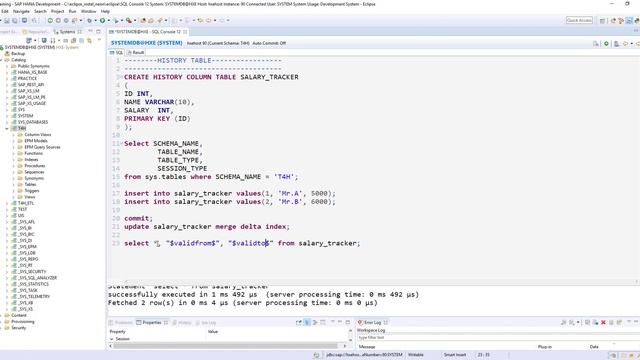
Task: Click the page icon left of green execute button
Action: tap(596, 43)
